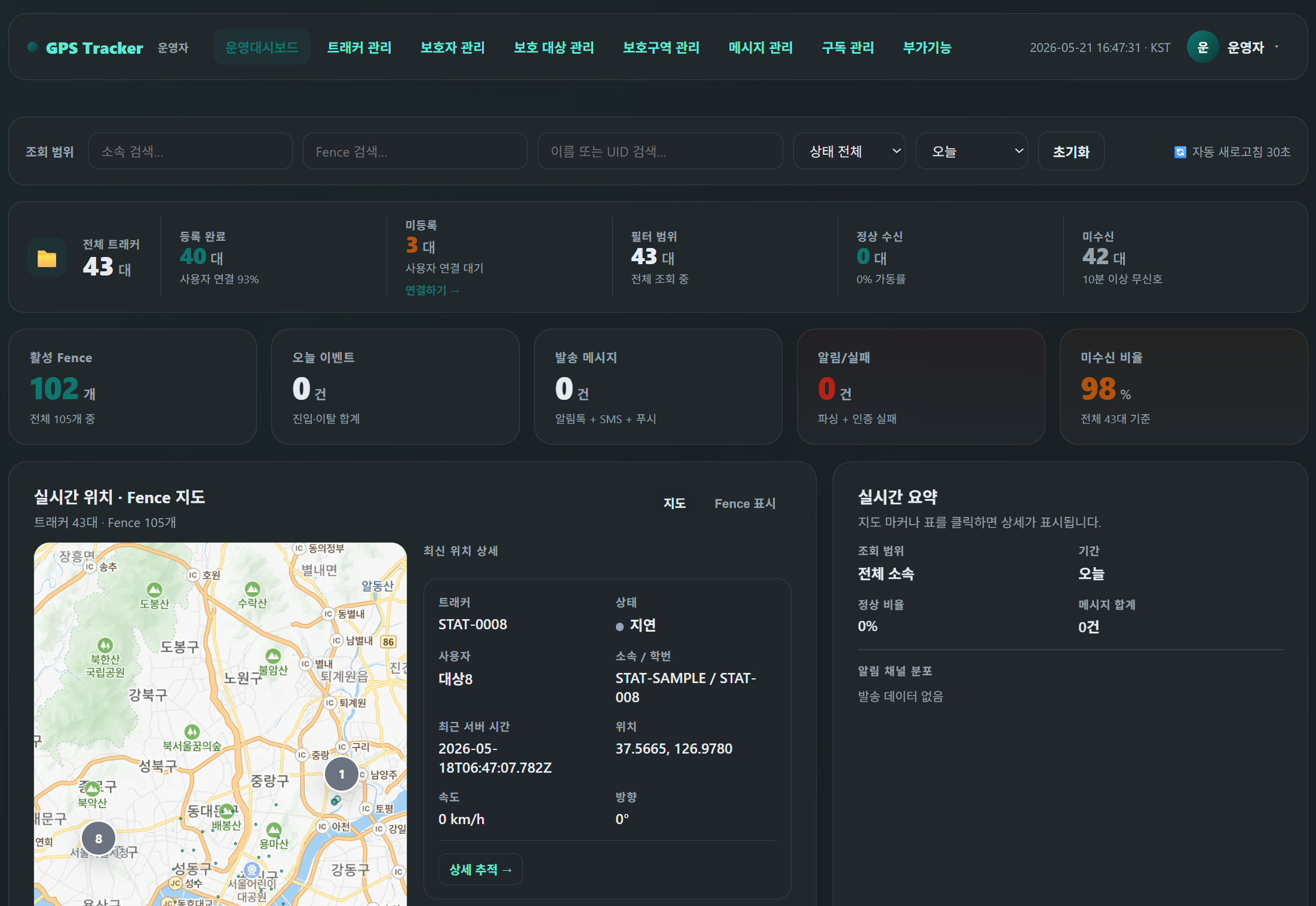The width and height of the screenshot is (1316, 906).
Task: Click the 활성 Fence 102개 card
Action: point(133,387)
